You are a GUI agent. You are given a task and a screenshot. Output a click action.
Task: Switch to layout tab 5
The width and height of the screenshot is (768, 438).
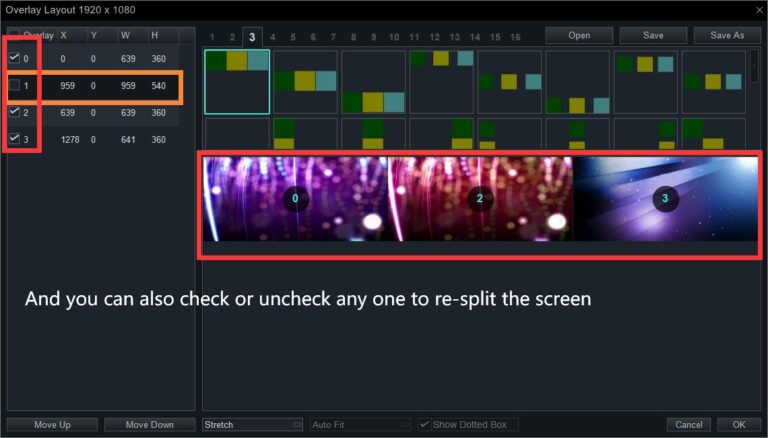(293, 37)
